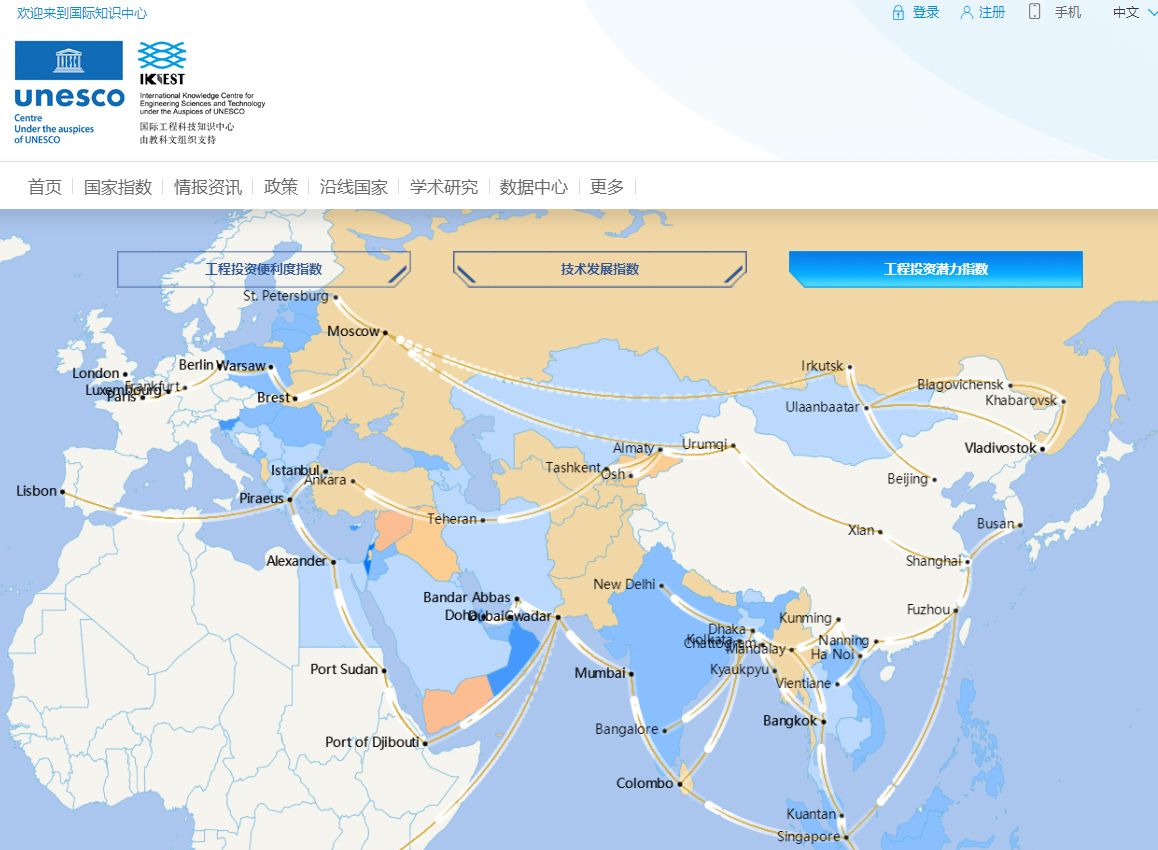This screenshot has height=850, width=1158.
Task: Switch to 技术发展指数 tab
Action: point(600,269)
